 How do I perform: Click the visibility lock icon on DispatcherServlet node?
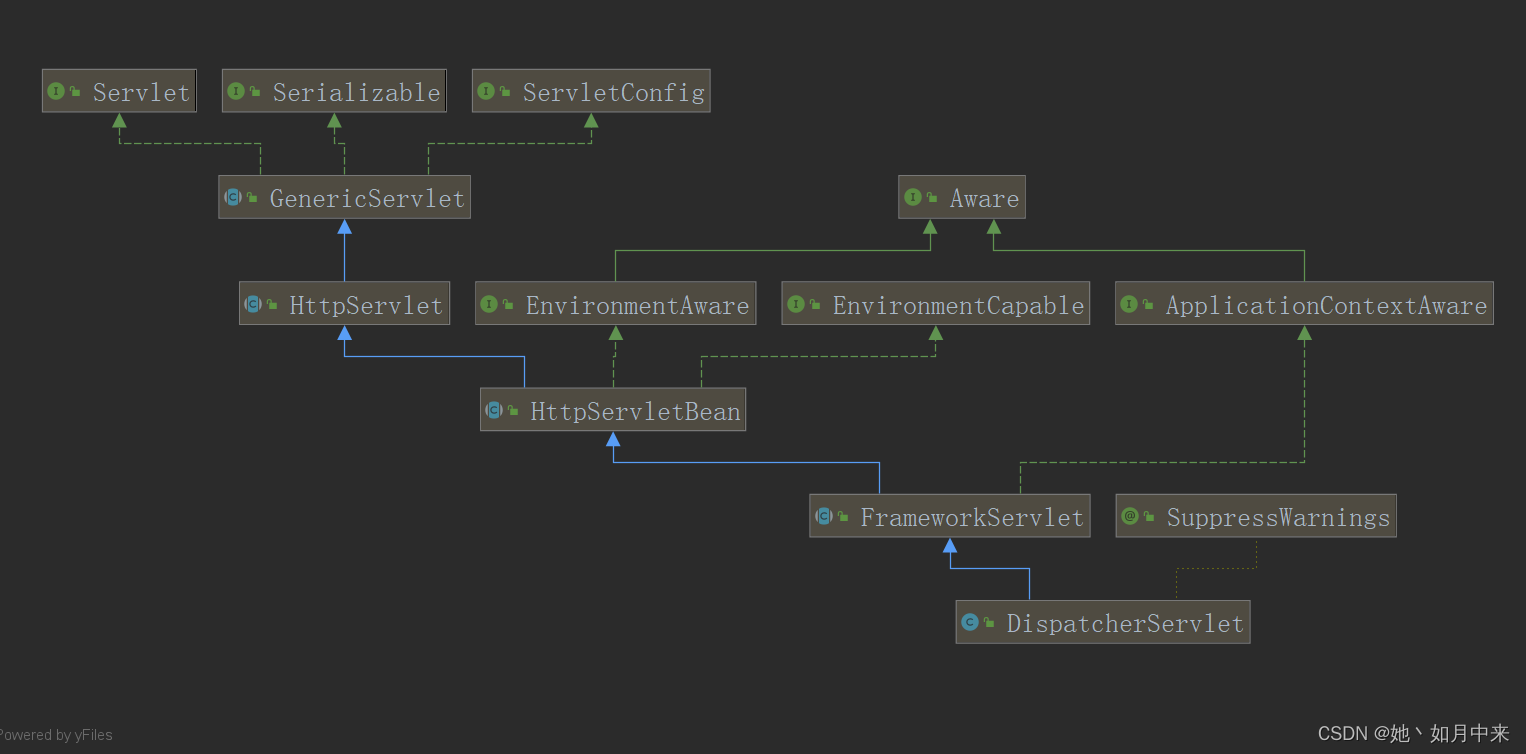[988, 622]
